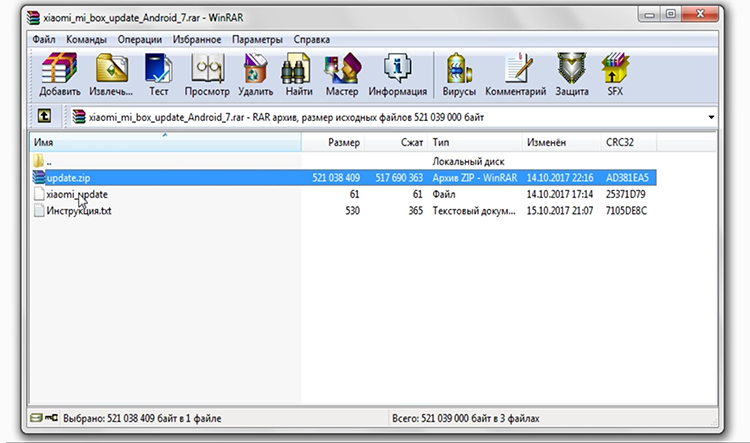The image size is (750, 443).
Task: Open the Операции menu
Action: point(140,40)
